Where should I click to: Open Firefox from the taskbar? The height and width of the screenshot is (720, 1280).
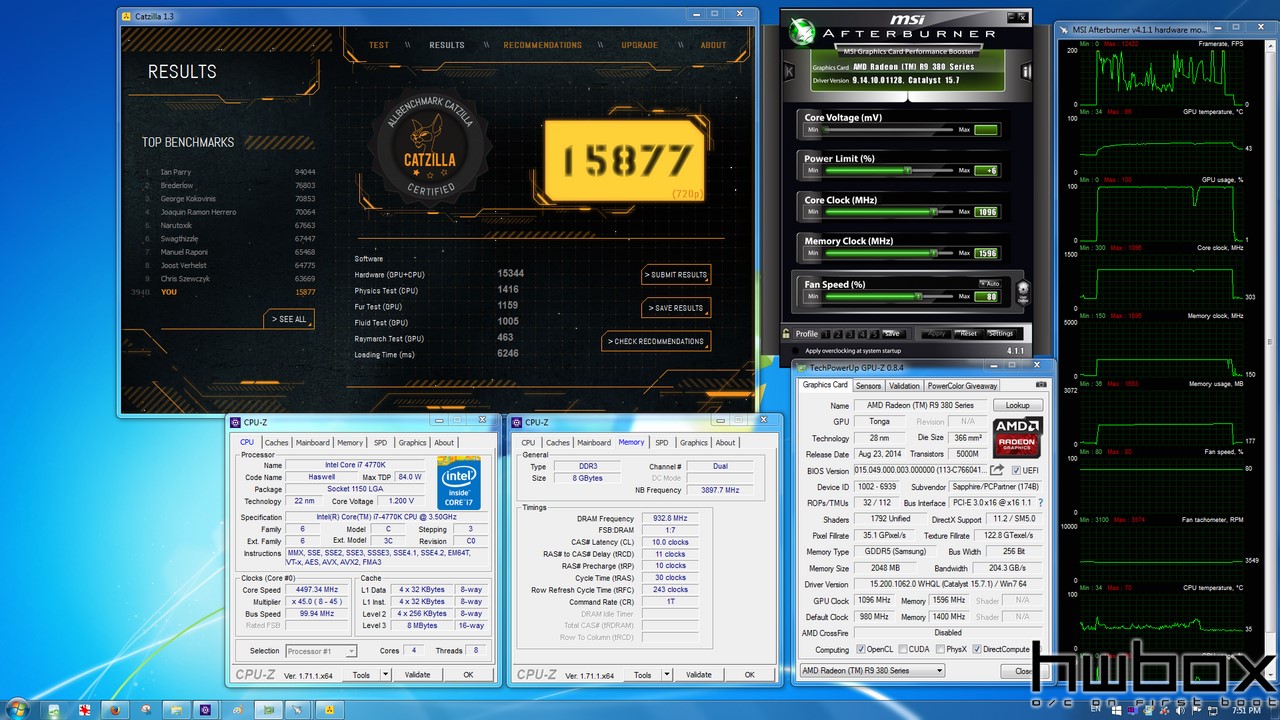(x=115, y=709)
